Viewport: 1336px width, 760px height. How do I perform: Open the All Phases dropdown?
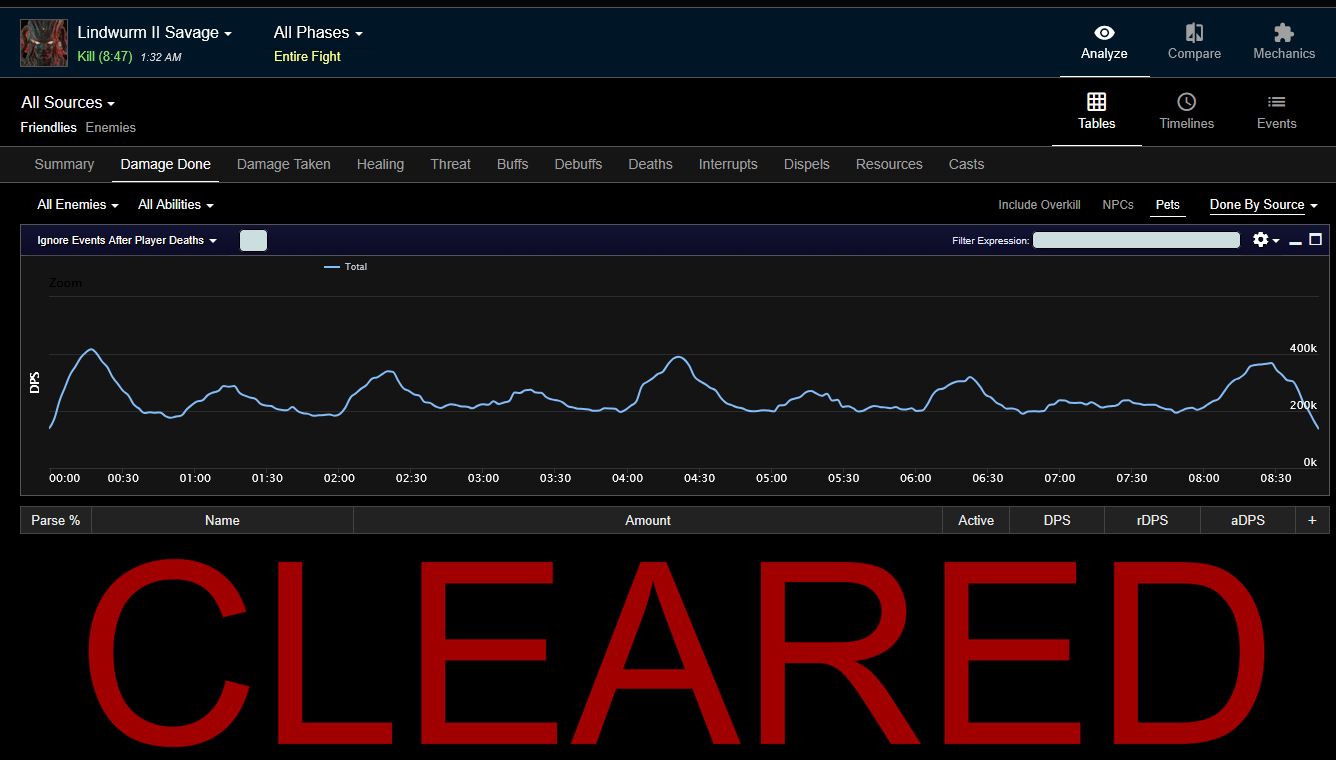pyautogui.click(x=318, y=33)
